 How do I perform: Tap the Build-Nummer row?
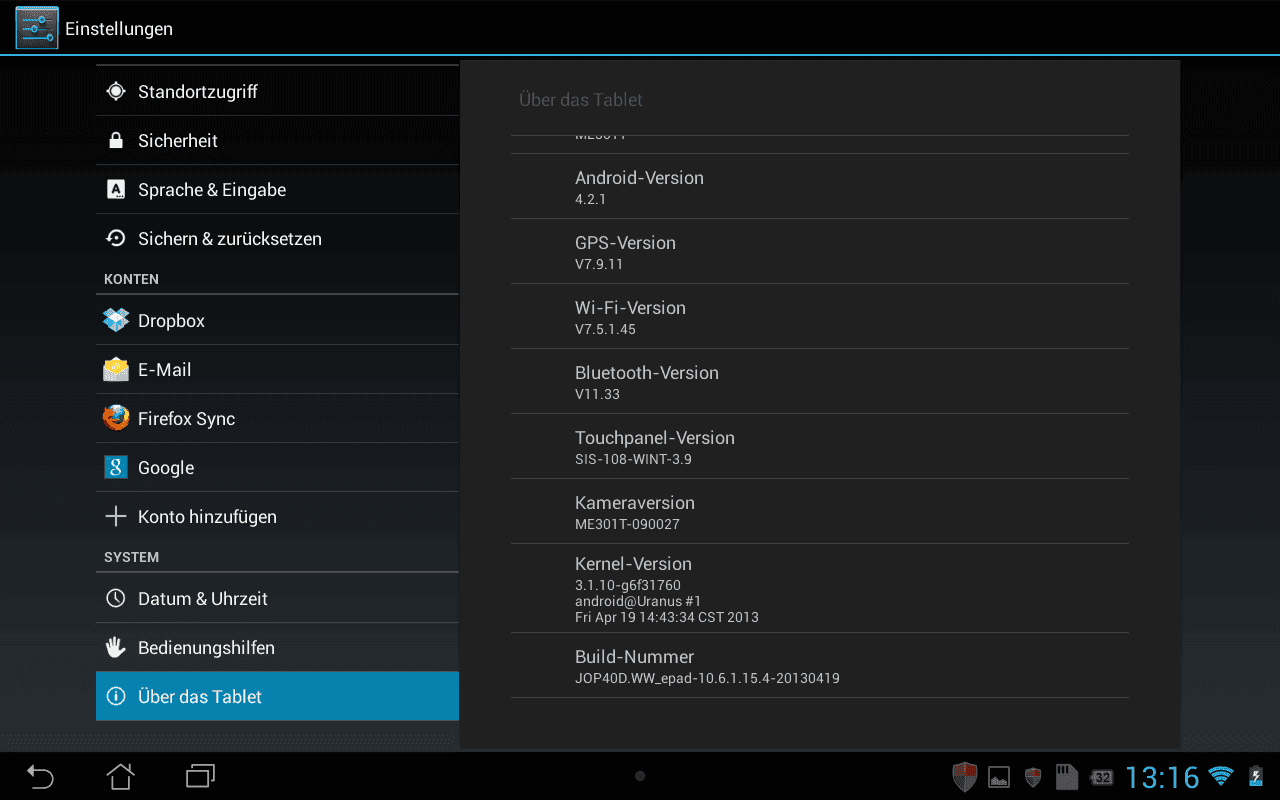tap(820, 665)
